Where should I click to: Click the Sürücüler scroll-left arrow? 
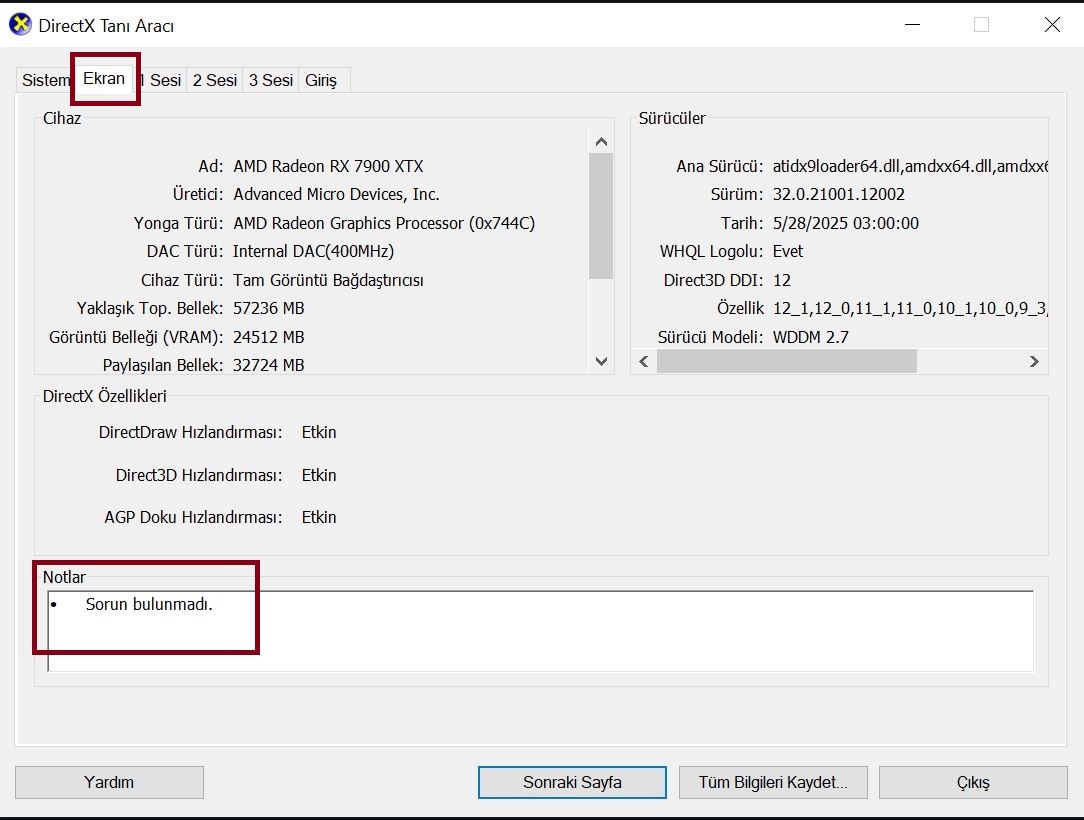click(644, 362)
